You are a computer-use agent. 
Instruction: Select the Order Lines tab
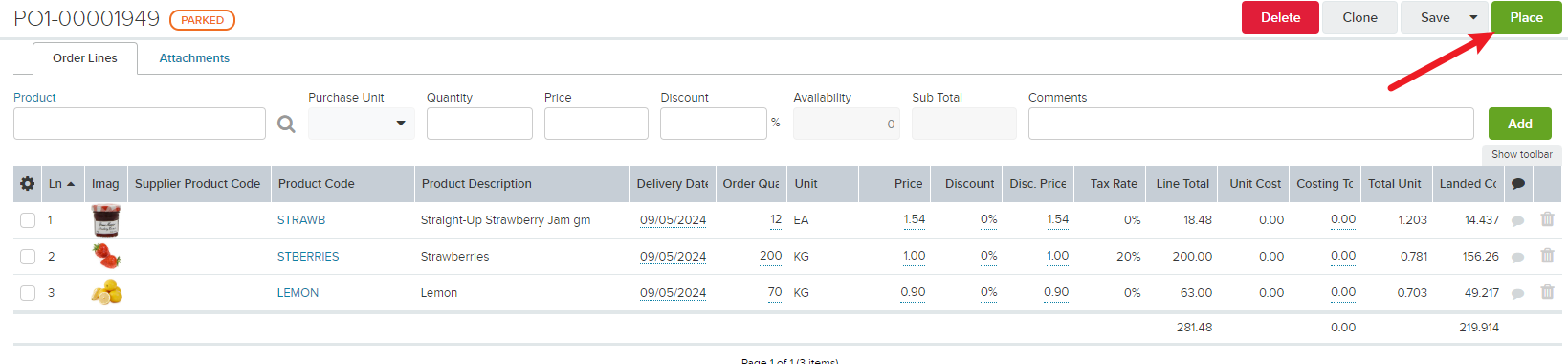(x=85, y=58)
